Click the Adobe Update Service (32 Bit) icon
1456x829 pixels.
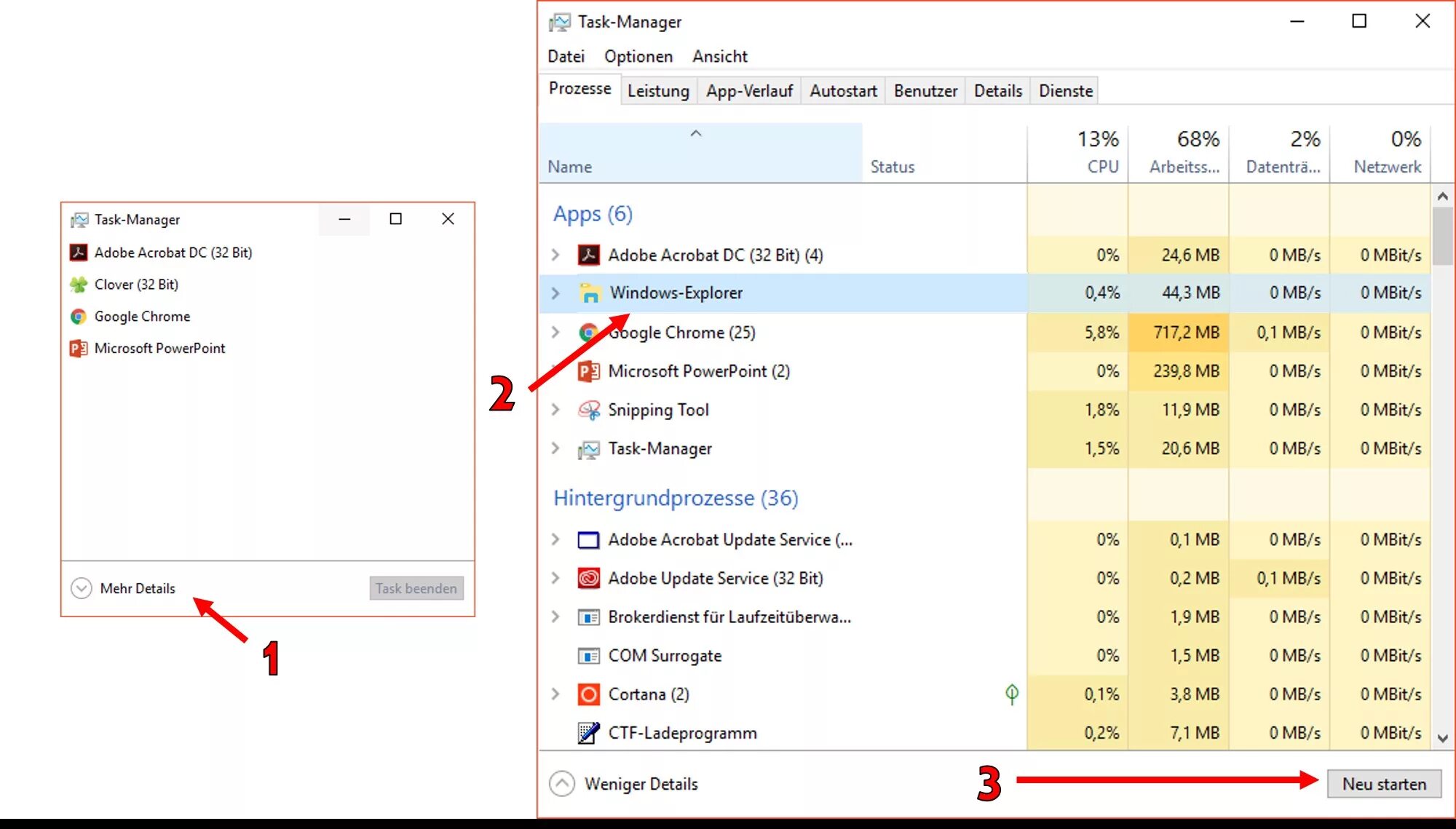coord(588,579)
